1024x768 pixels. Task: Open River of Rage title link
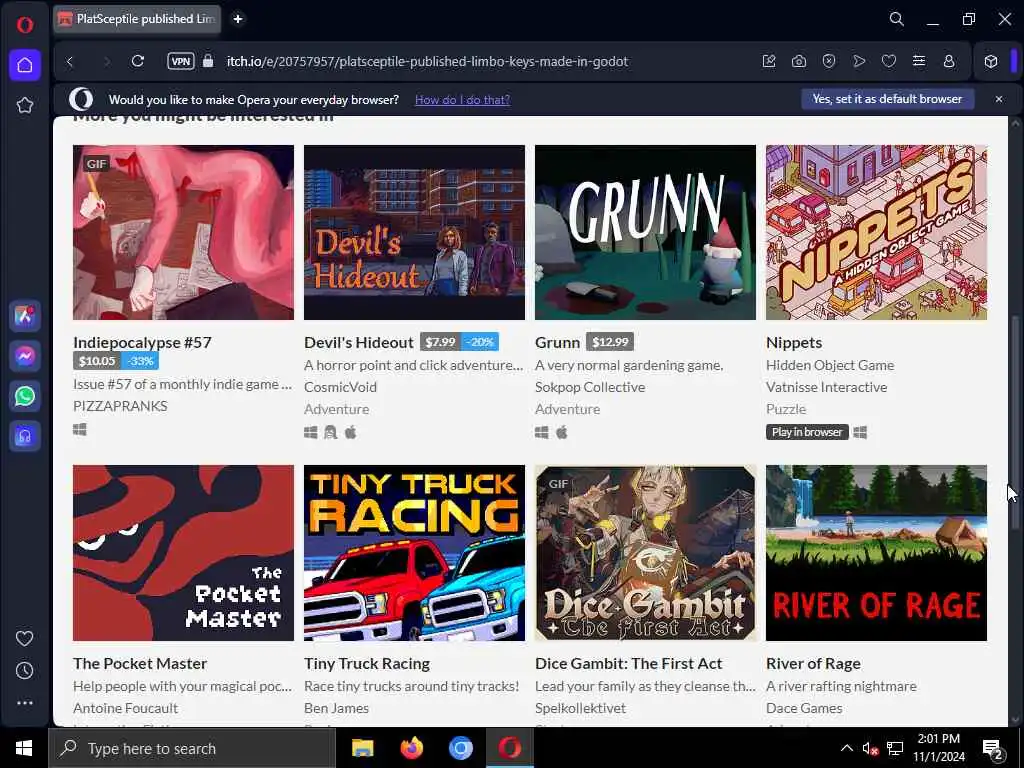tap(813, 664)
